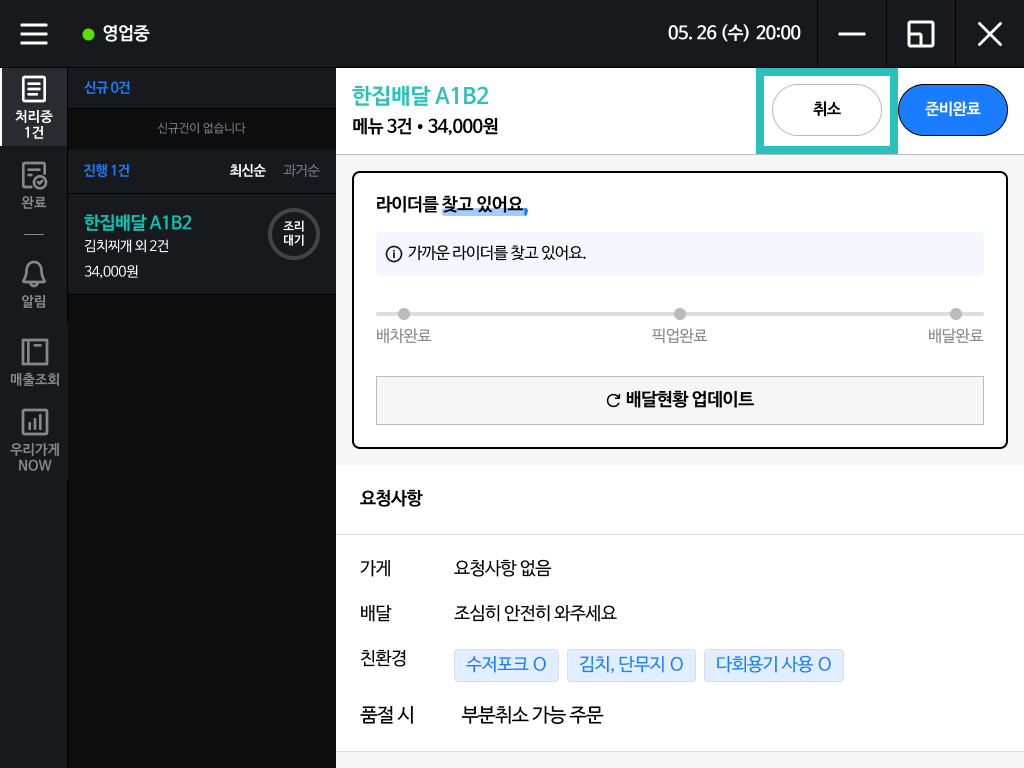Click the 라이더를 찾고 있어요 heading
This screenshot has height=768, width=1024.
click(x=451, y=204)
